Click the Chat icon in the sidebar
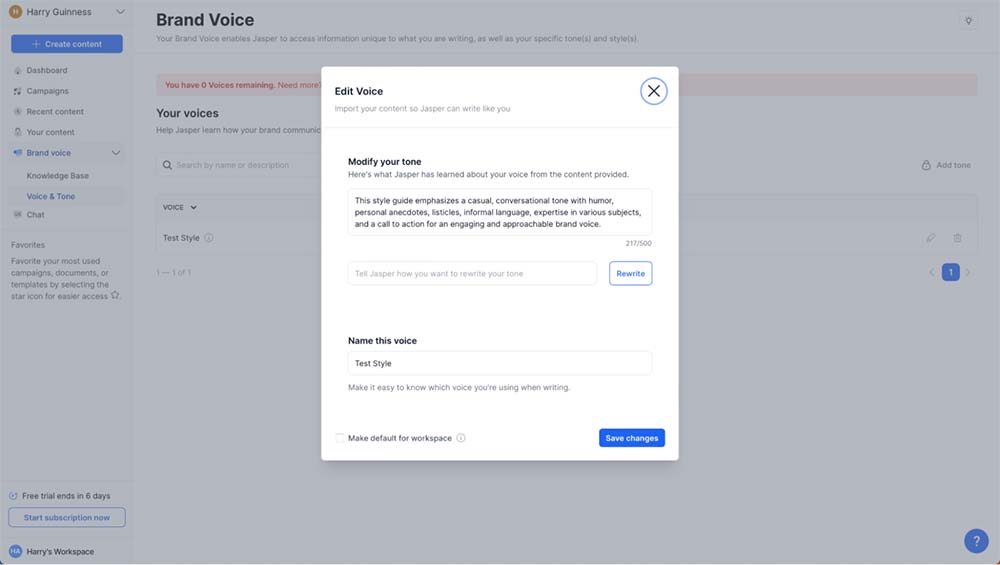Screen dimensions: 1000x565 (17, 215)
